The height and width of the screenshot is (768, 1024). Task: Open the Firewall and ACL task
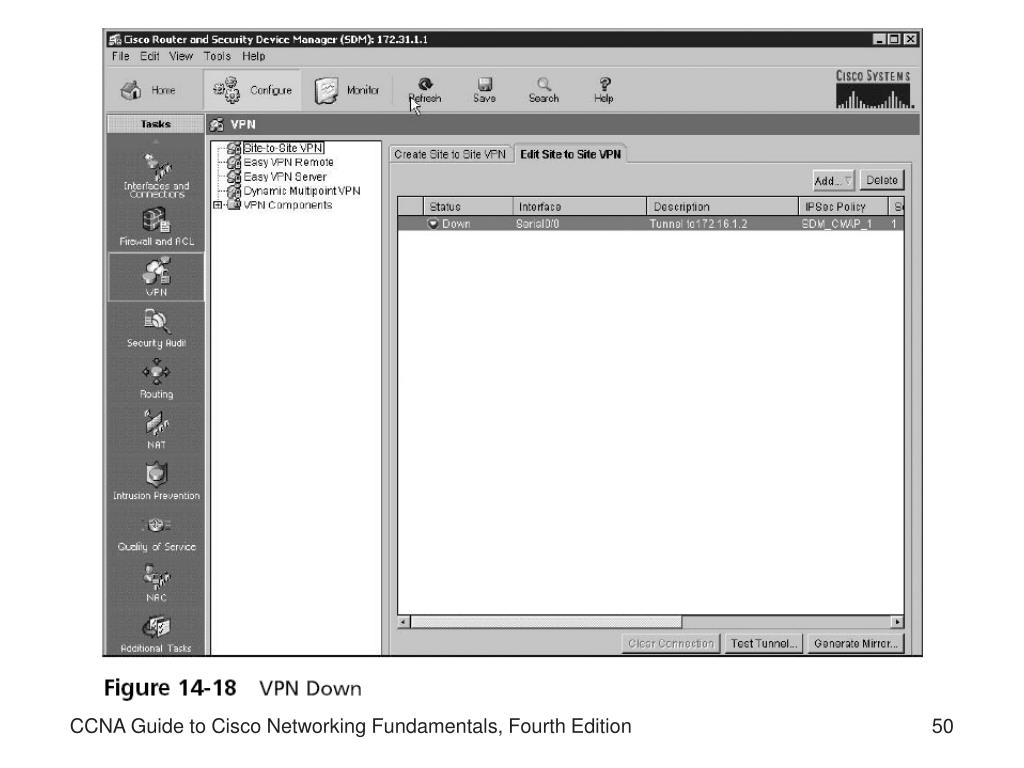[157, 227]
